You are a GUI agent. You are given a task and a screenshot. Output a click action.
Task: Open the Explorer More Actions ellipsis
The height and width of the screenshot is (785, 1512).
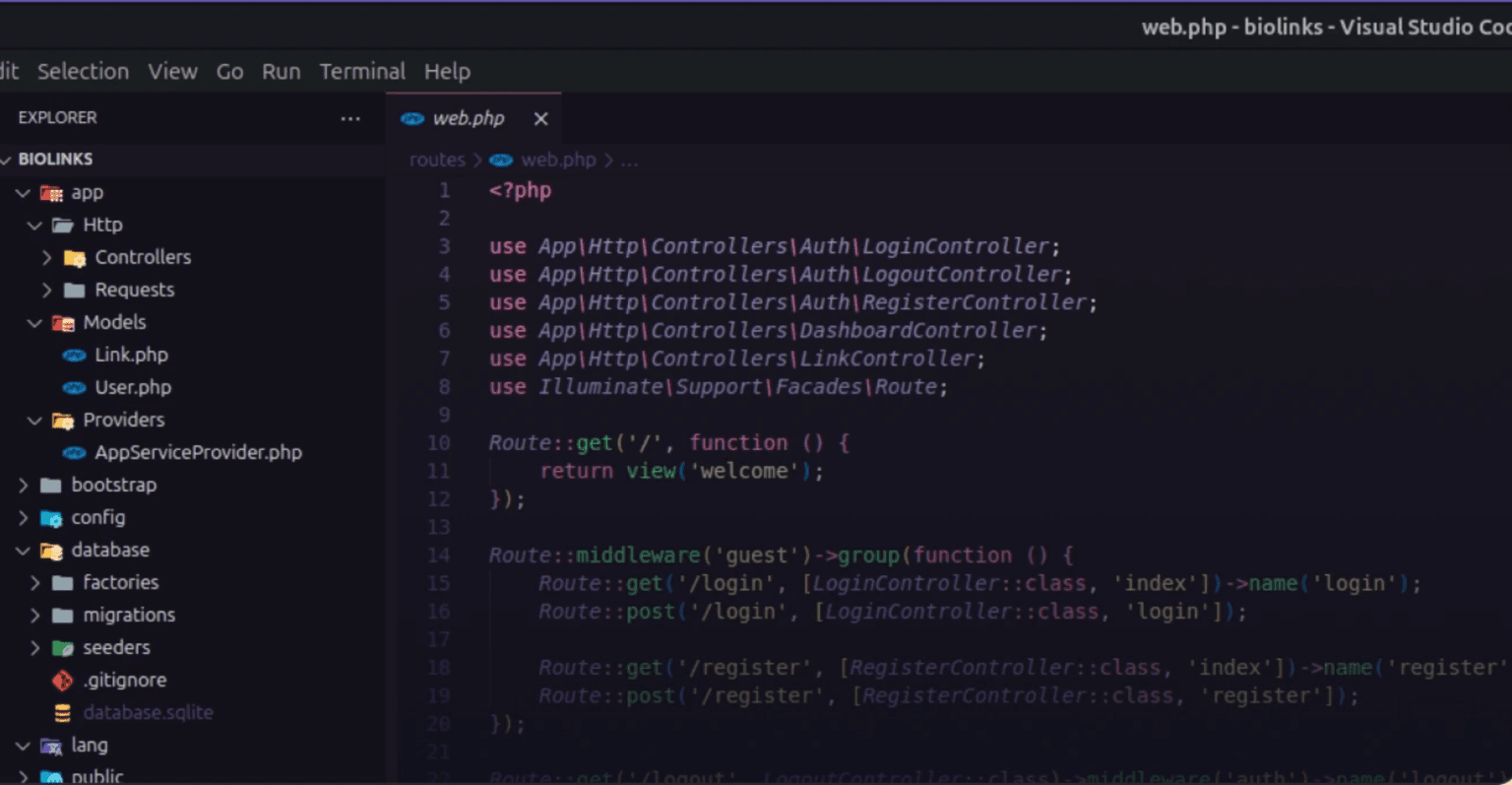click(x=349, y=117)
